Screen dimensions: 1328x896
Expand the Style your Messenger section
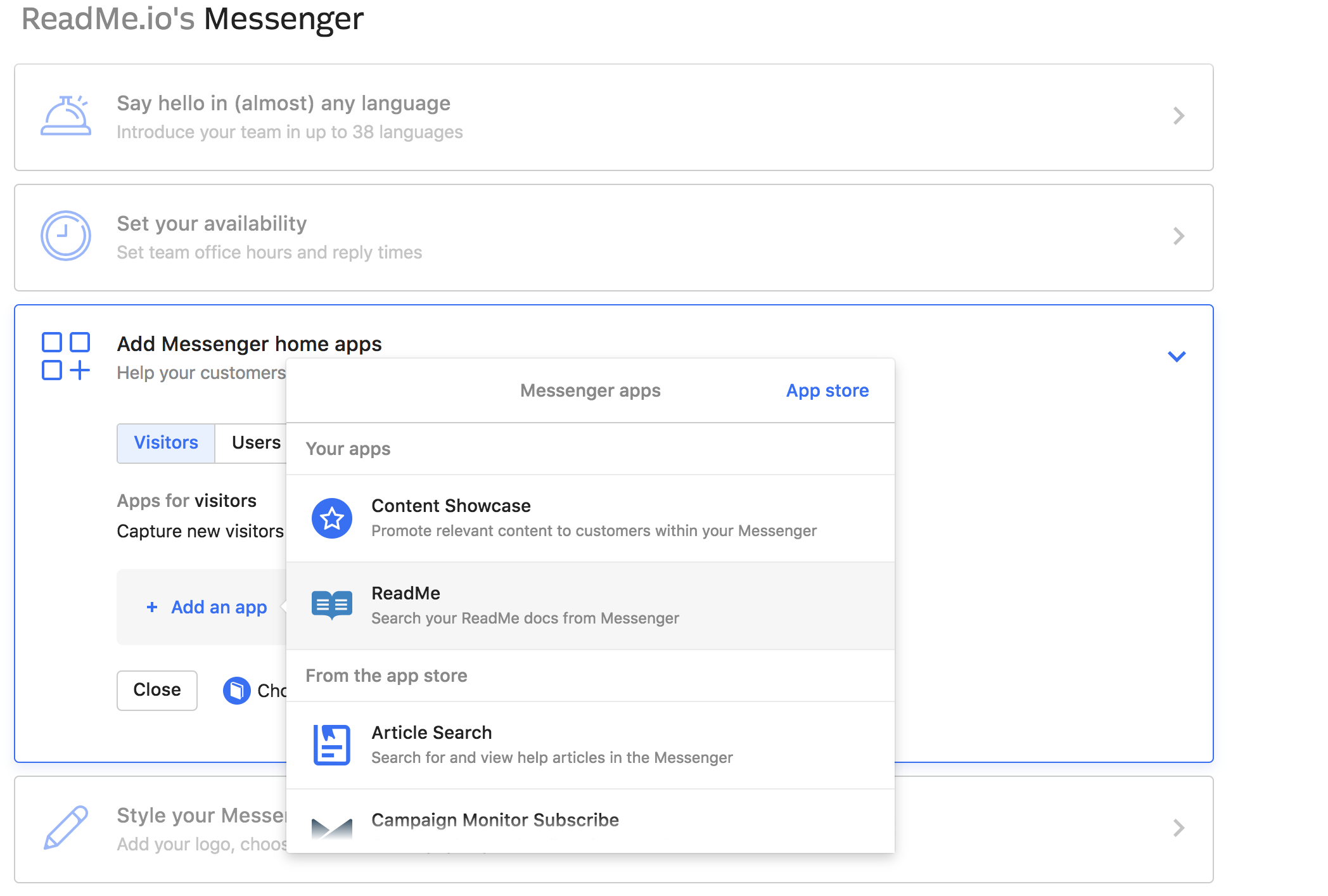1178,828
